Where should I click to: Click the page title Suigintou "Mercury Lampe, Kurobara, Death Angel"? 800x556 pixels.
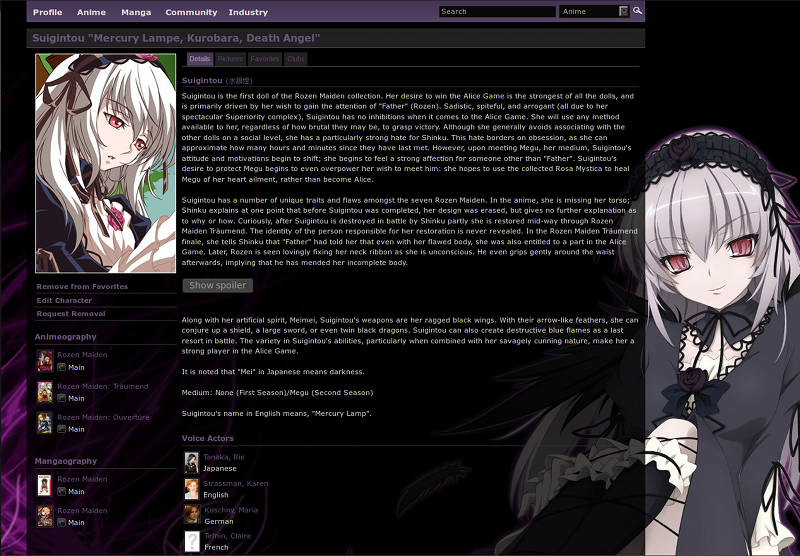176,38
